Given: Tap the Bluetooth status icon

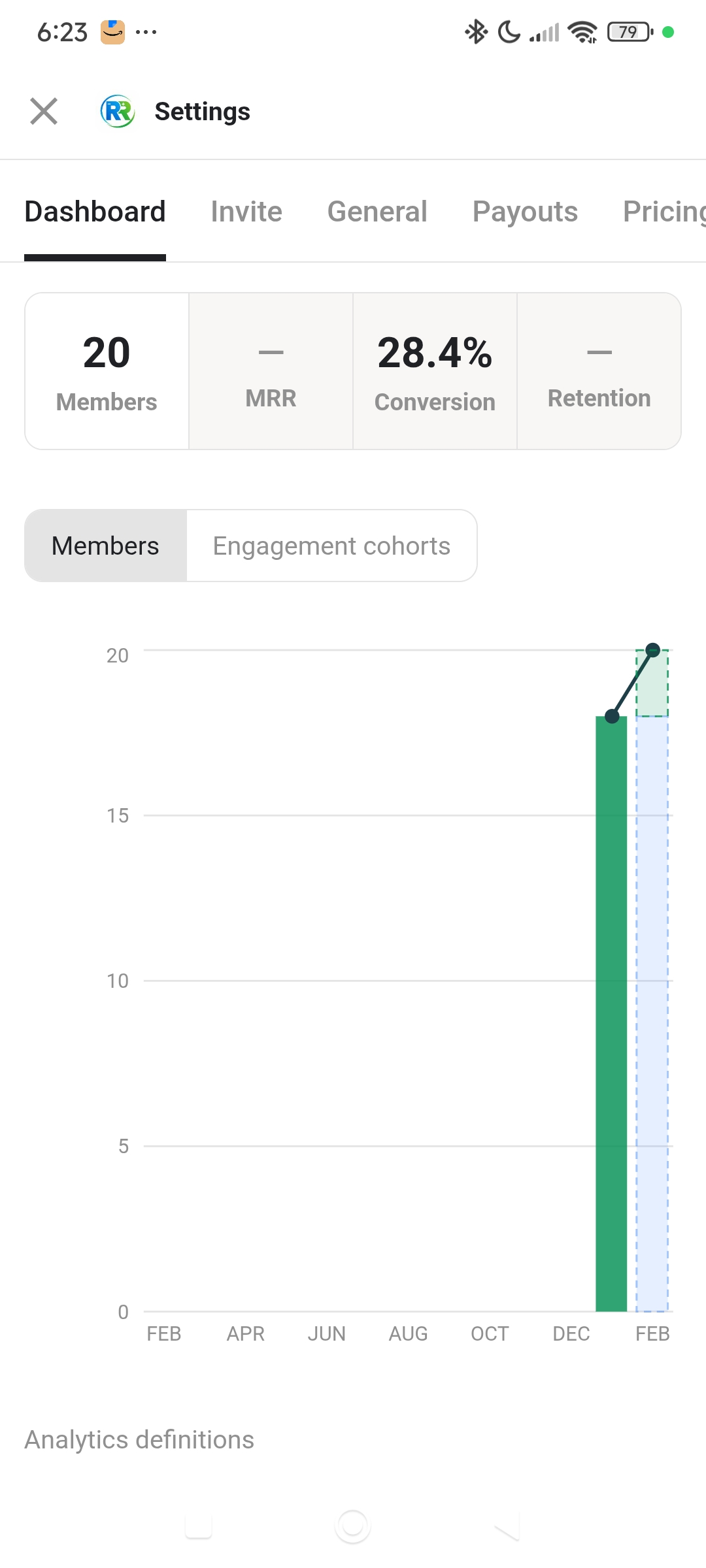Looking at the screenshot, I should 476,31.
